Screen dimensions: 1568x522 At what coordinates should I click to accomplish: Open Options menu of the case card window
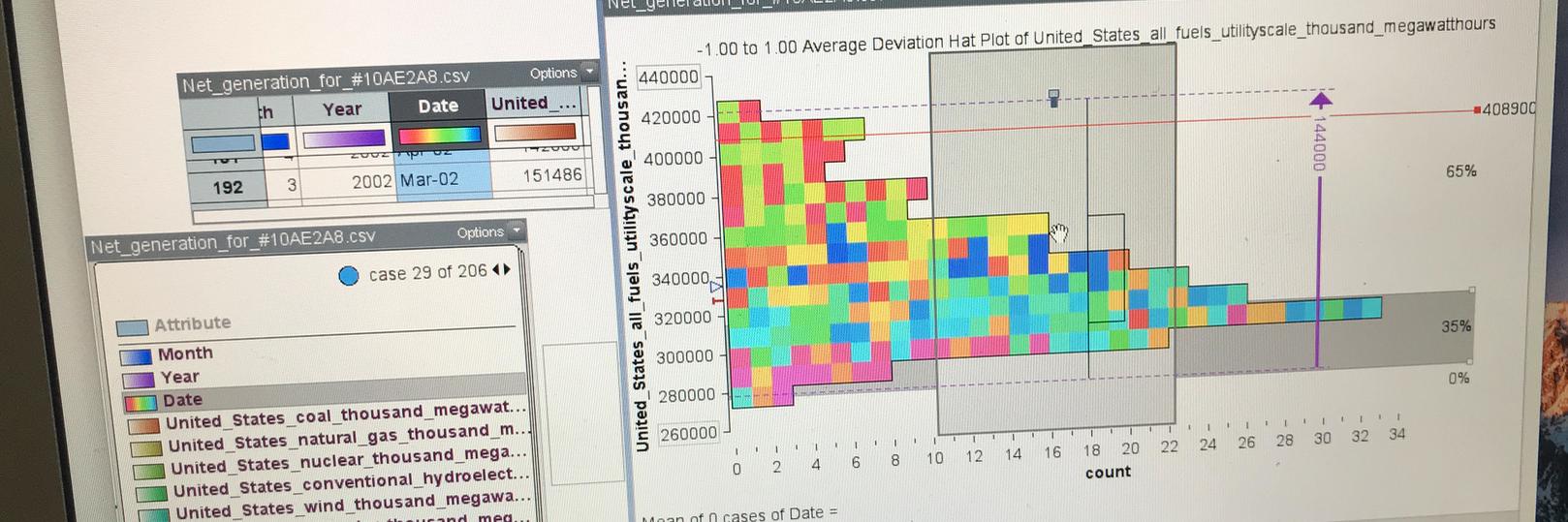pos(480,232)
